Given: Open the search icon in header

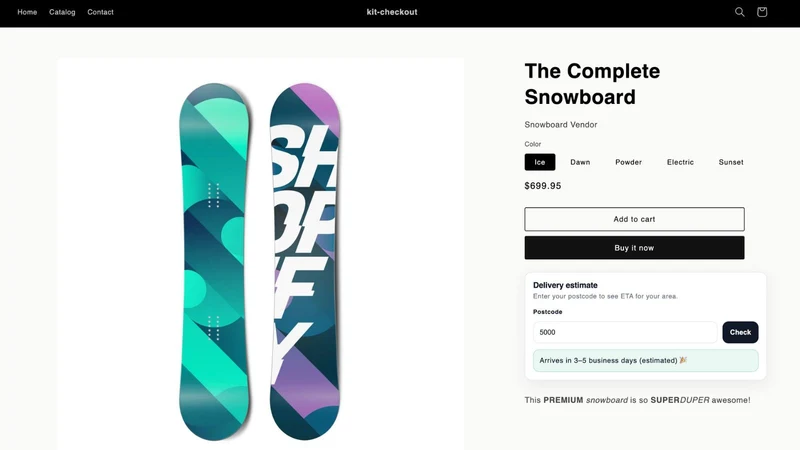Looking at the screenshot, I should tap(739, 12).
